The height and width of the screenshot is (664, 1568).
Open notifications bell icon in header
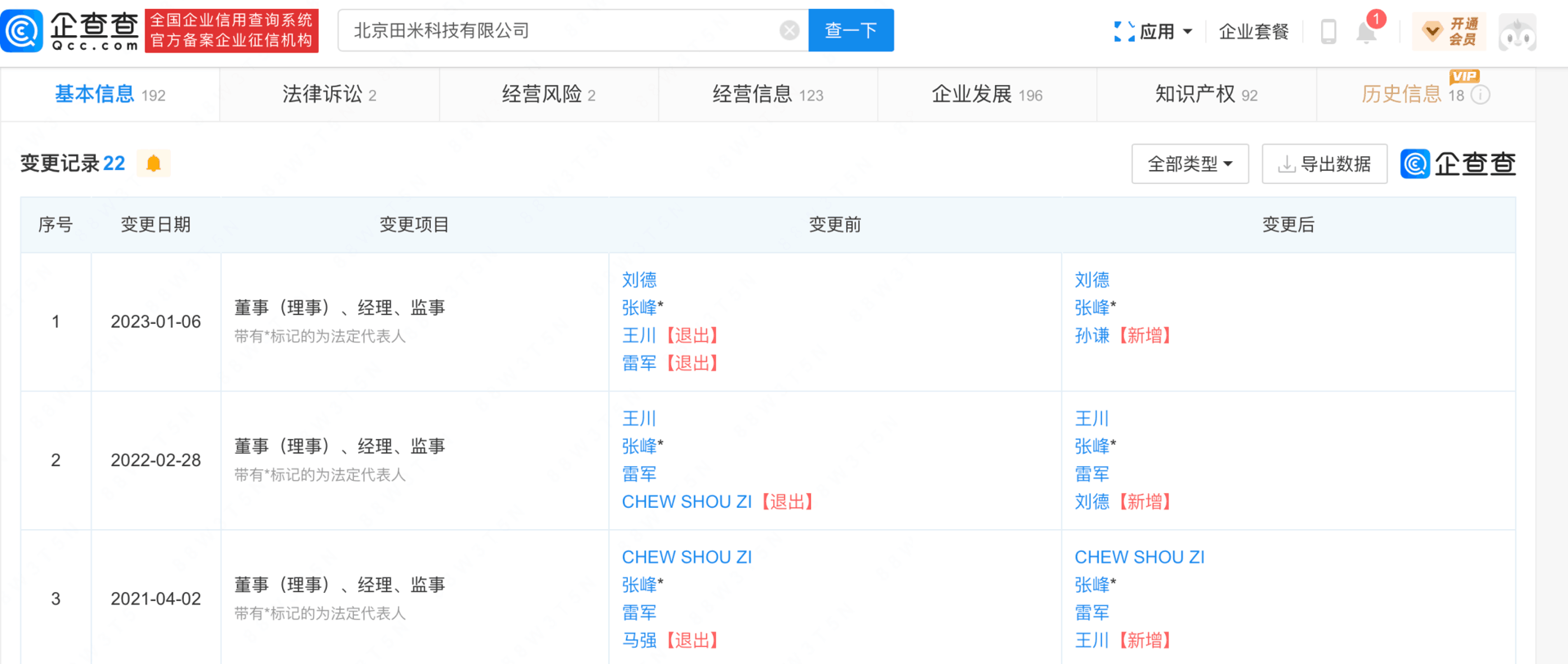(x=1366, y=33)
